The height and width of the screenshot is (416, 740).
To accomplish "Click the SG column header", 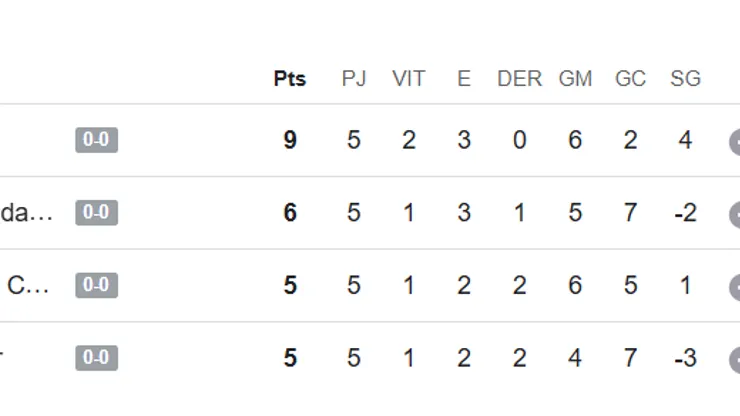I will (x=685, y=79).
